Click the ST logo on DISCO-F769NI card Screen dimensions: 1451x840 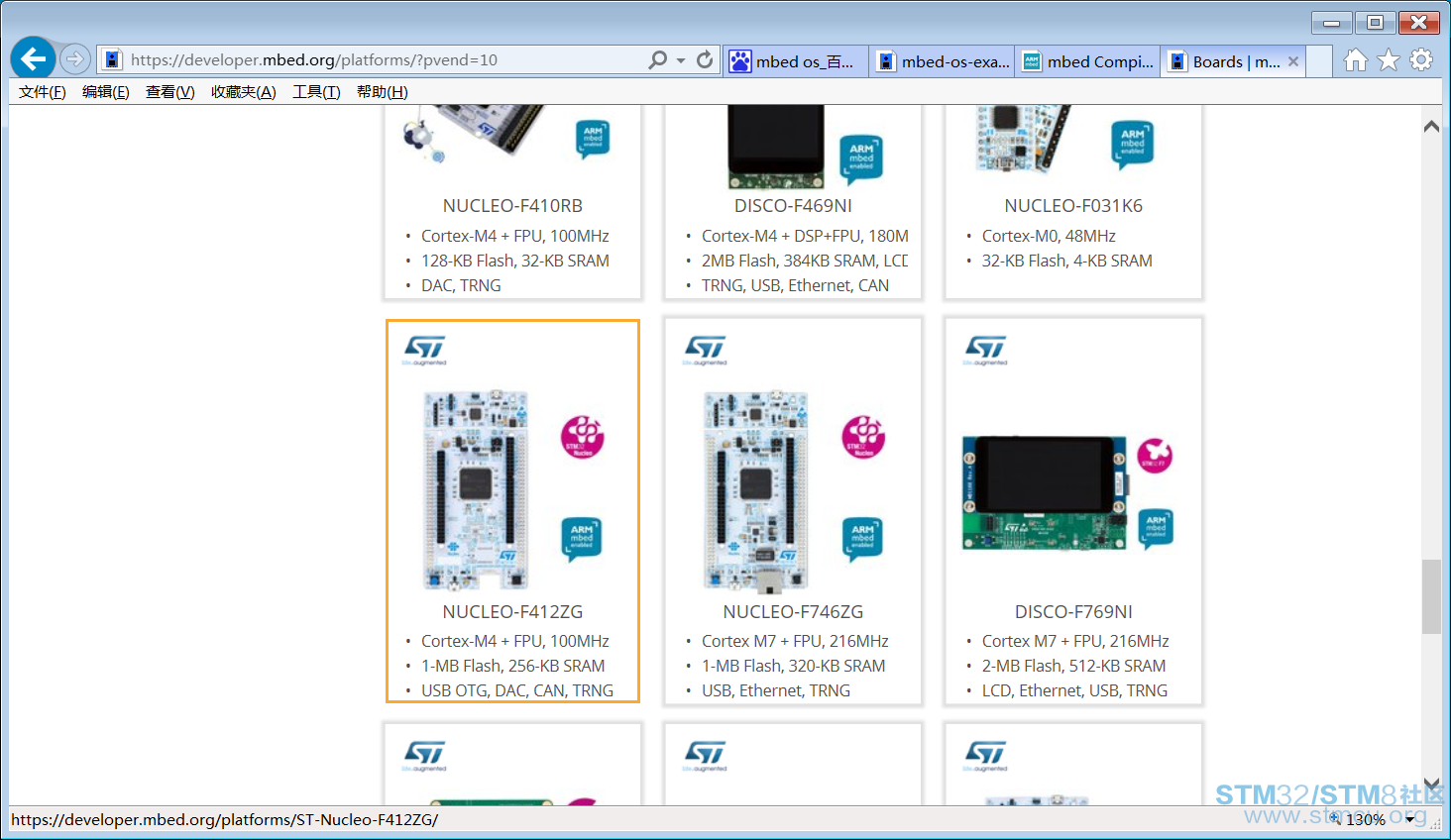click(x=986, y=350)
